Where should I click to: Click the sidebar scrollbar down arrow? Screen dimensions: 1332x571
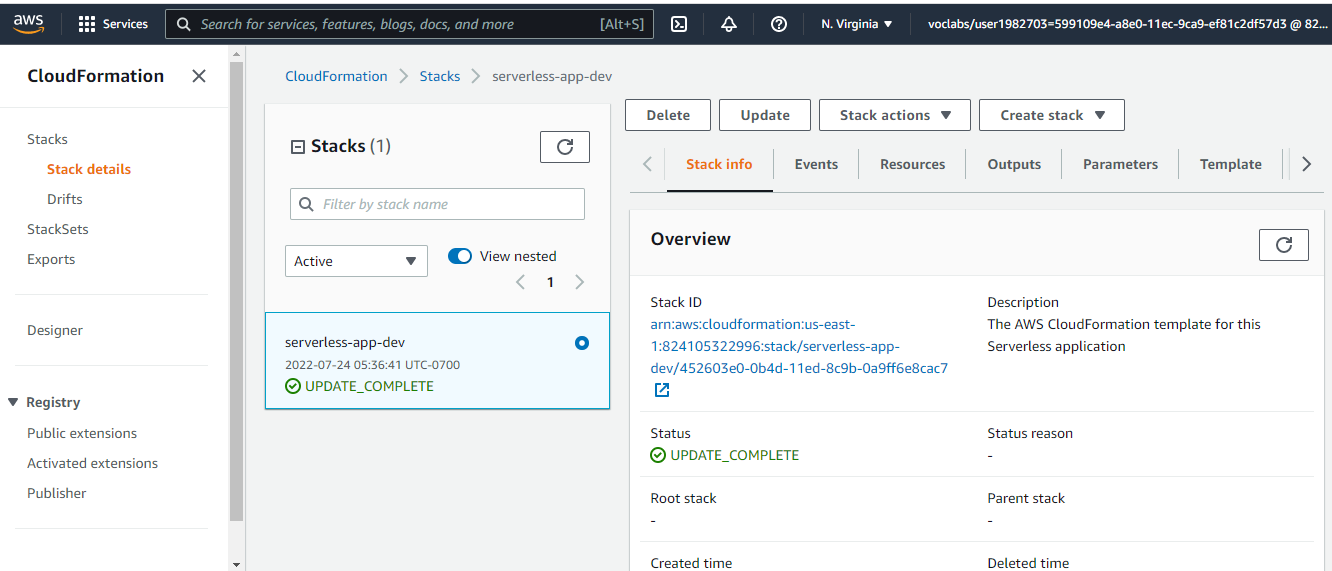click(x=237, y=564)
